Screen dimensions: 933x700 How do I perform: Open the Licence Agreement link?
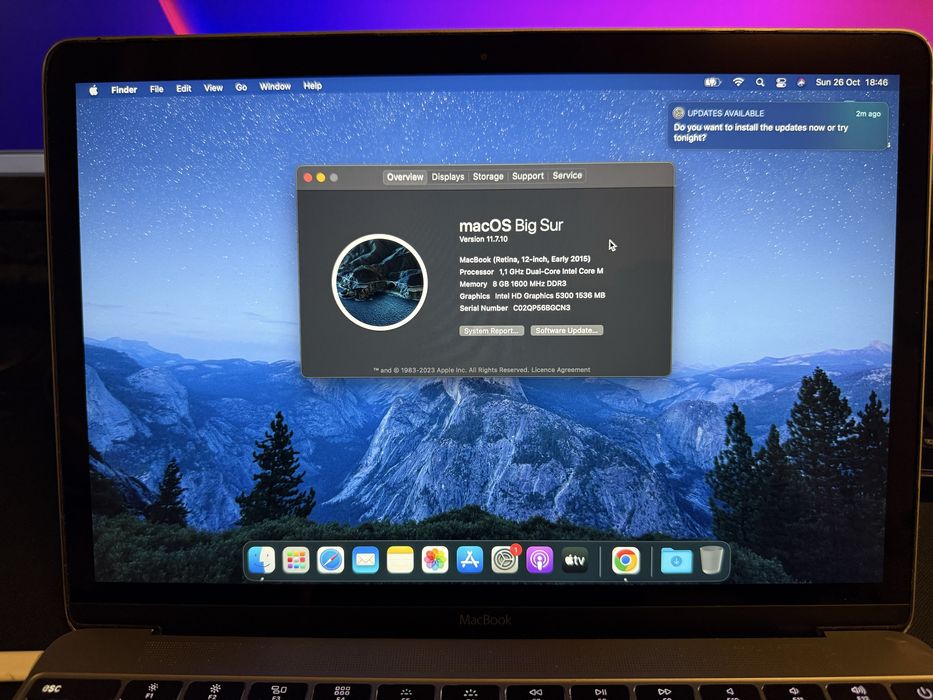coord(561,370)
